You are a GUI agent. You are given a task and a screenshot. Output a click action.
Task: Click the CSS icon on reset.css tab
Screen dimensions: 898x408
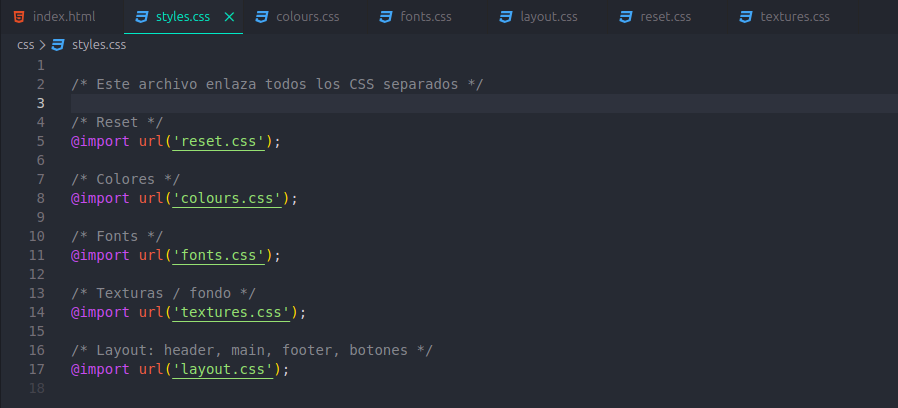[626, 17]
